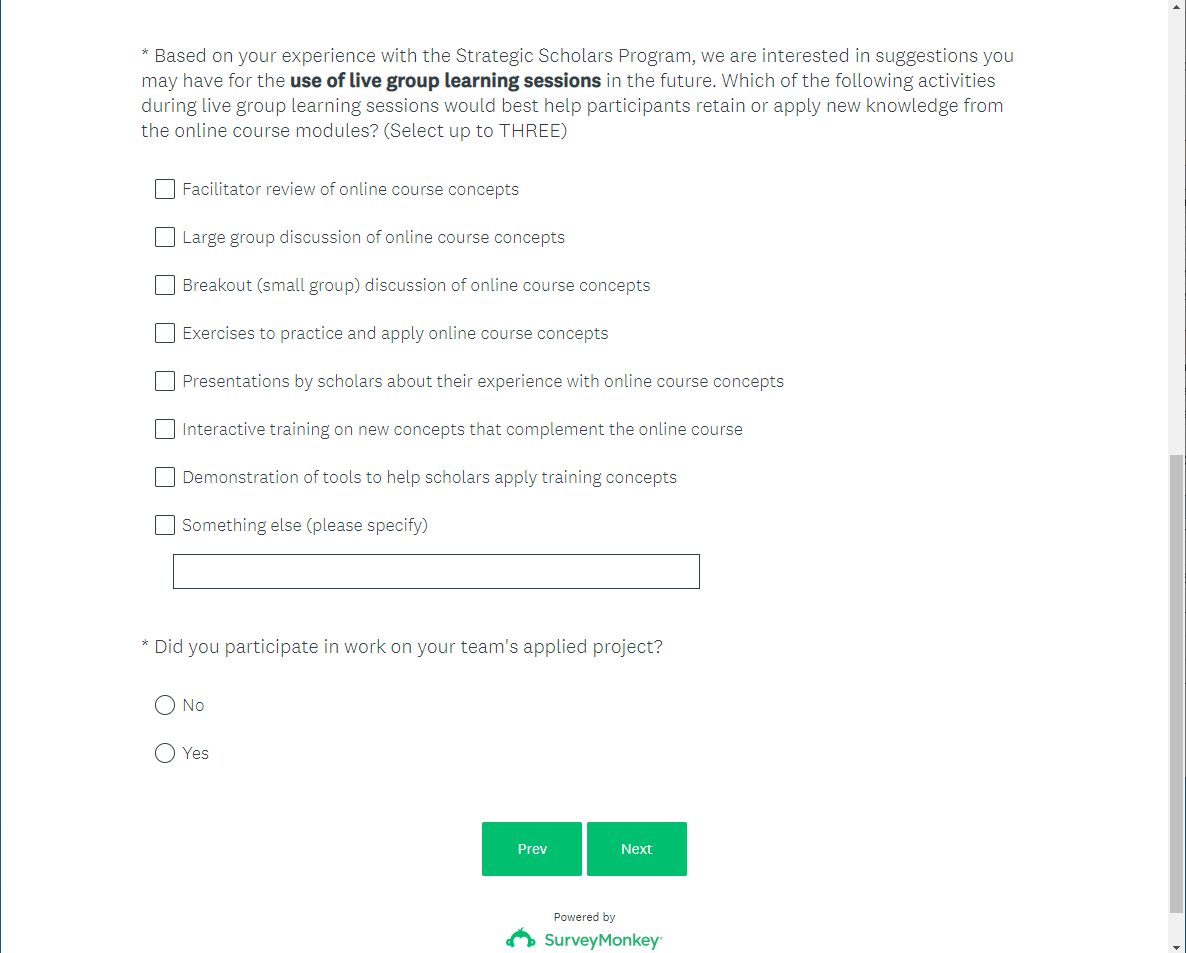Choose Yes for applied project participation

[165, 753]
